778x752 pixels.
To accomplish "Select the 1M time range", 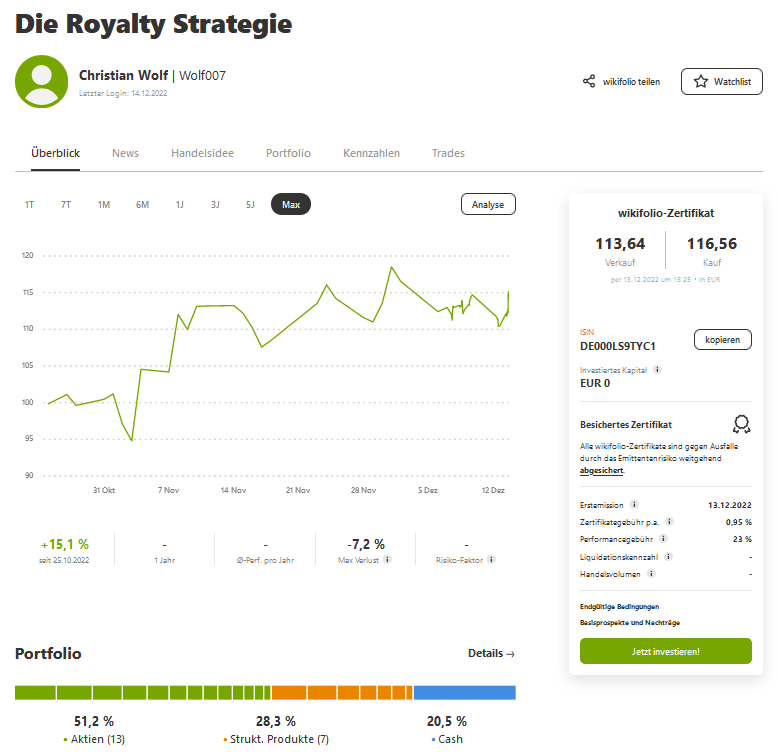I will [104, 204].
